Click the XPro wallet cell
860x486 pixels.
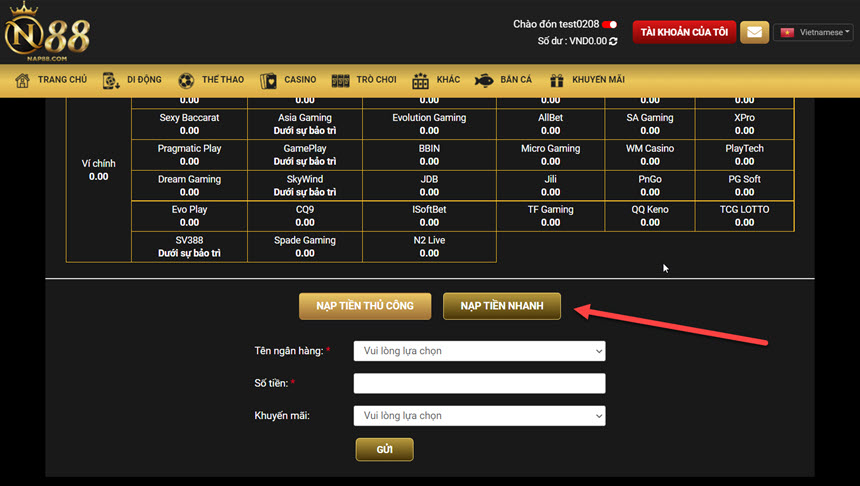tap(744, 124)
